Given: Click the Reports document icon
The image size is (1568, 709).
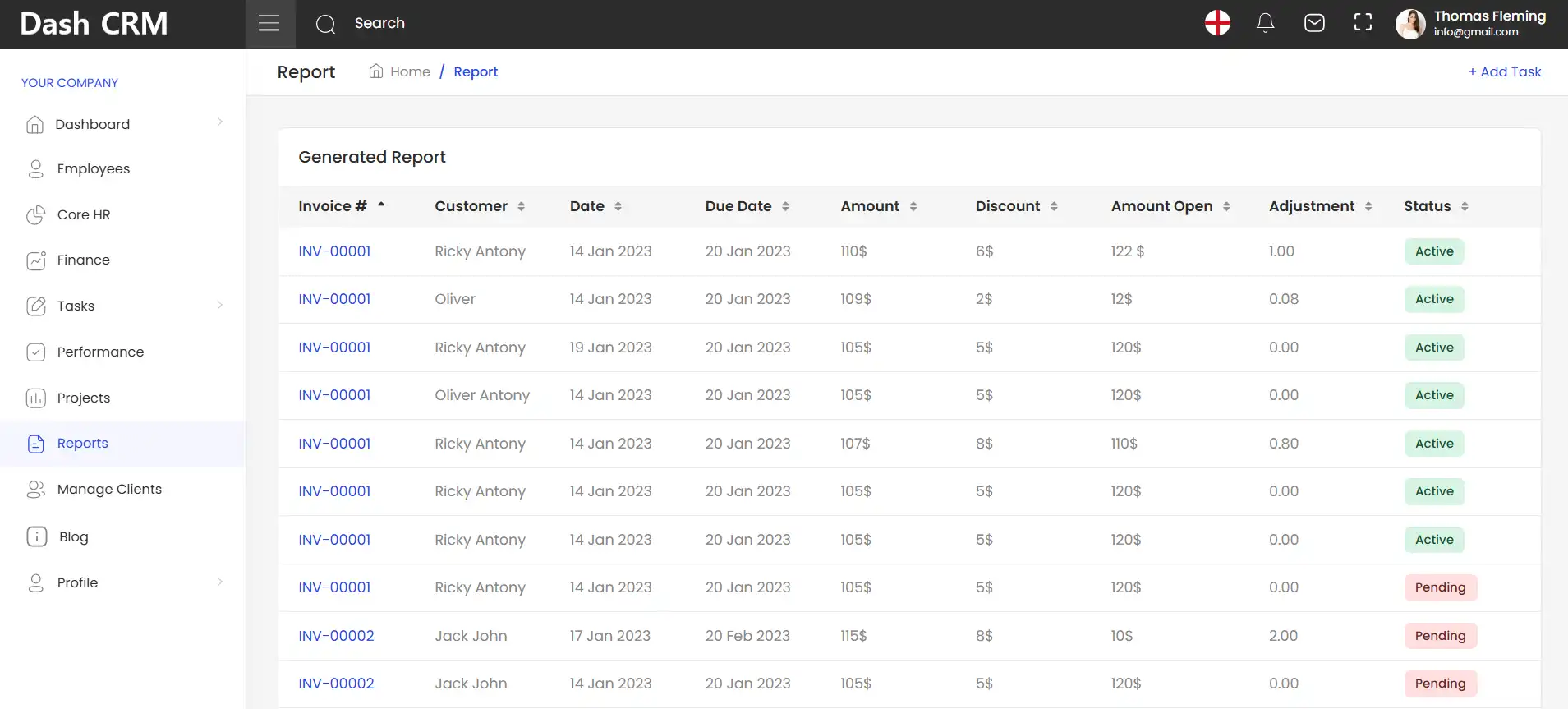Looking at the screenshot, I should point(35,444).
